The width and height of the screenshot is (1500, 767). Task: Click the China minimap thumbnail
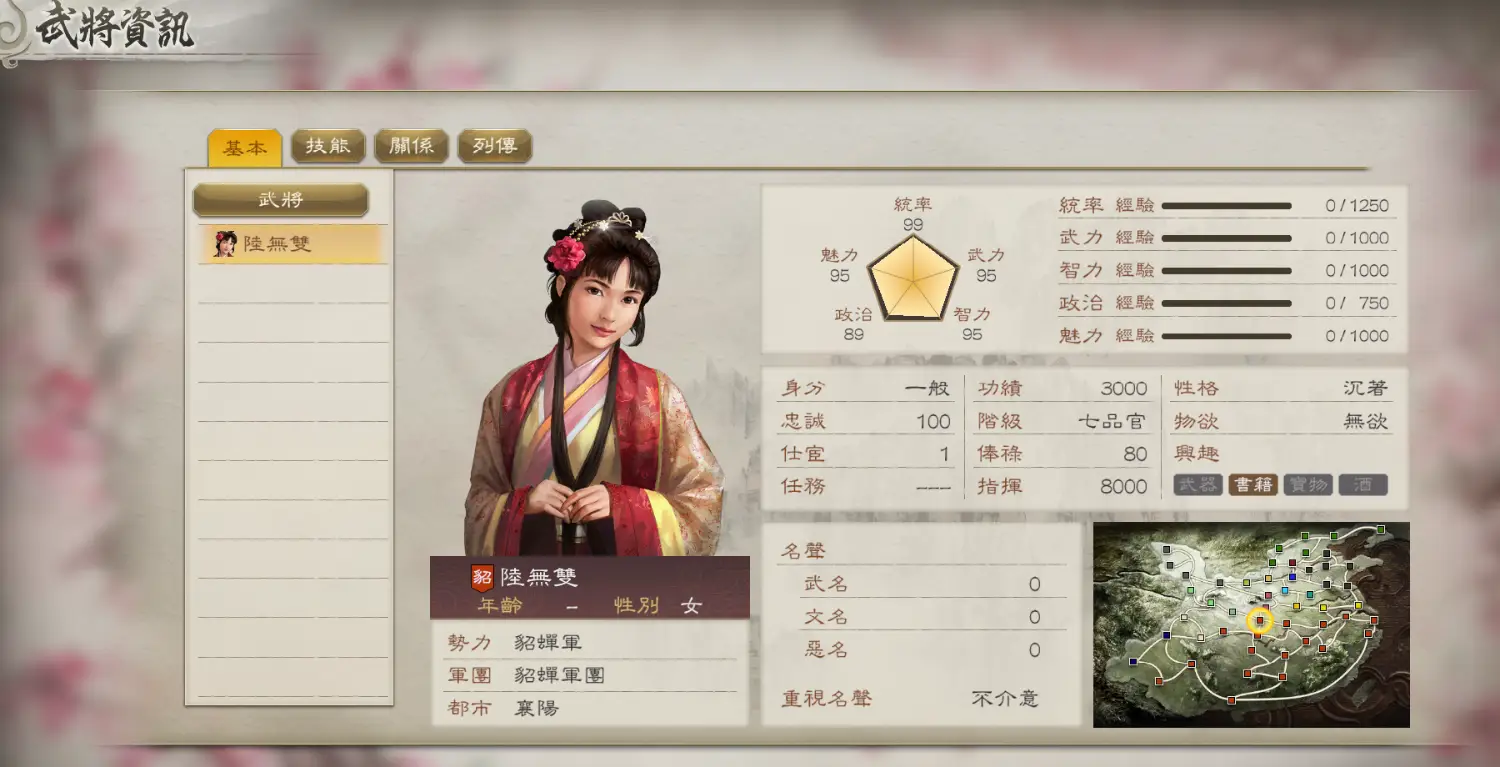tap(1251, 625)
